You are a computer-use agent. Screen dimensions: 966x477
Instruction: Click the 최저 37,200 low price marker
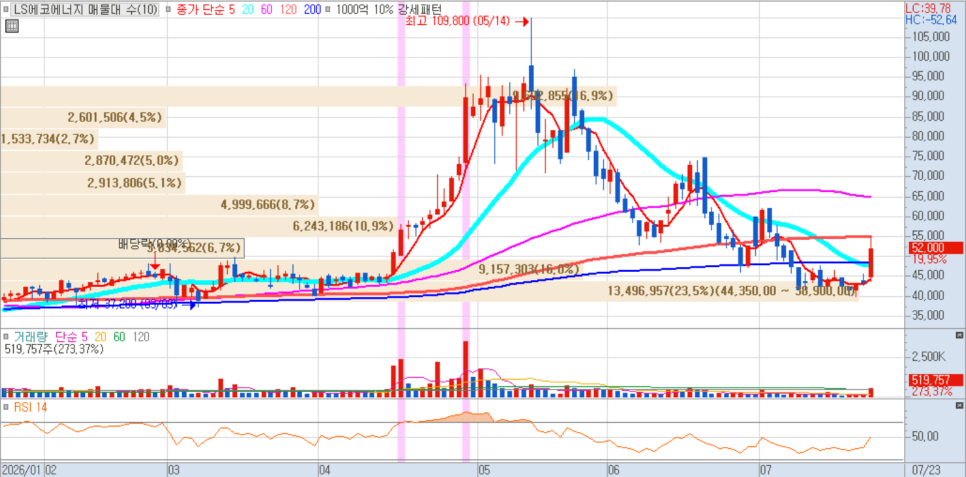135,303
